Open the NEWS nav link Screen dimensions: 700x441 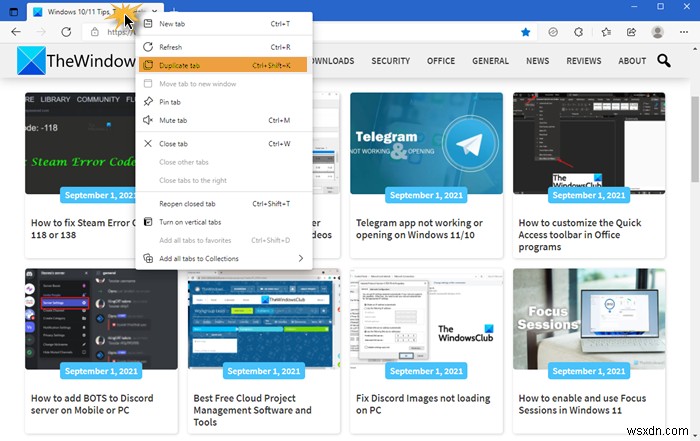(538, 61)
